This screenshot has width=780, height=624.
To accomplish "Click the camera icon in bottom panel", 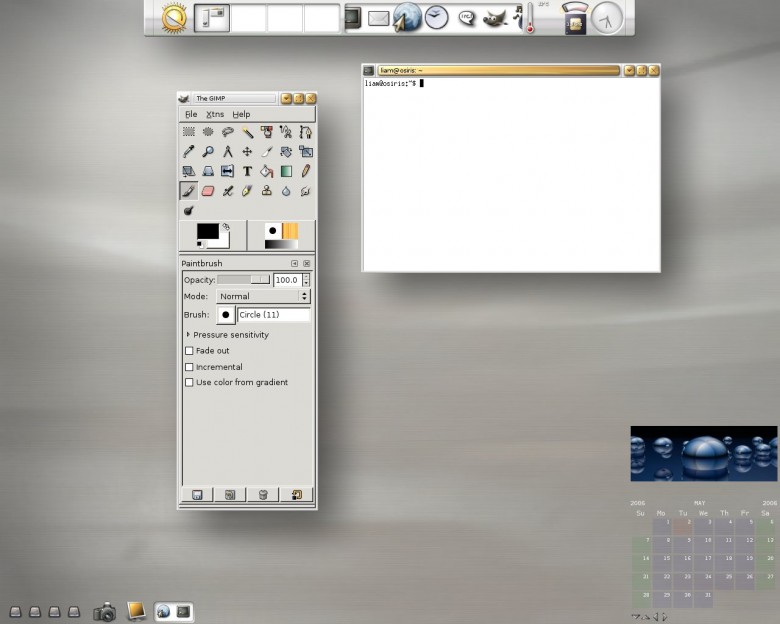I will [x=104, y=612].
